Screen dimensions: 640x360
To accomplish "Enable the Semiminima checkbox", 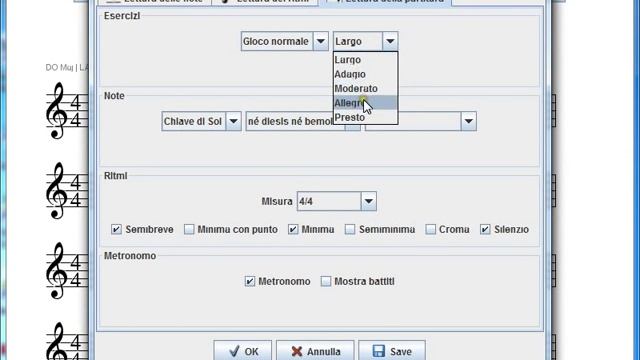I will (x=350, y=229).
